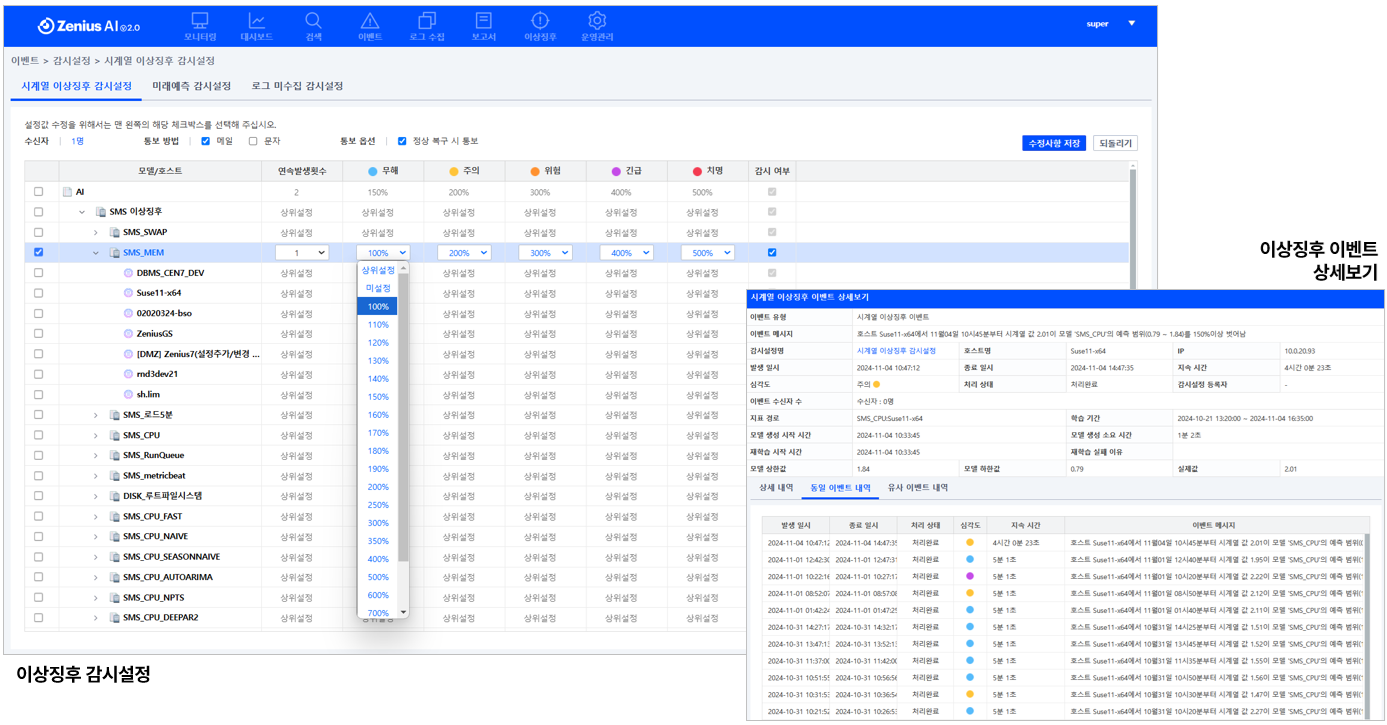Click the host icon beside sh.lim

click(128, 394)
